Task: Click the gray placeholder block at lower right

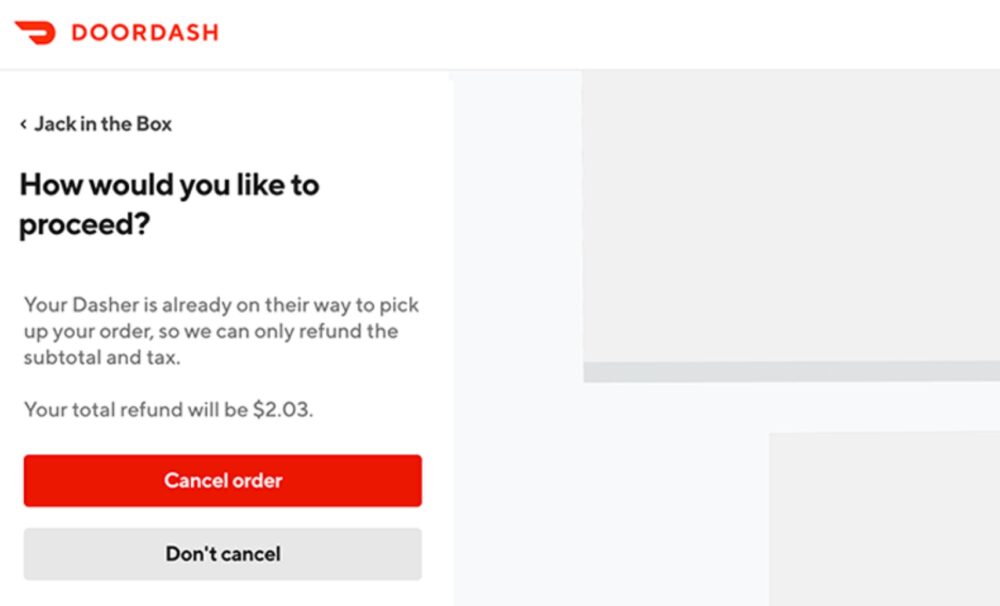Action: tap(884, 518)
